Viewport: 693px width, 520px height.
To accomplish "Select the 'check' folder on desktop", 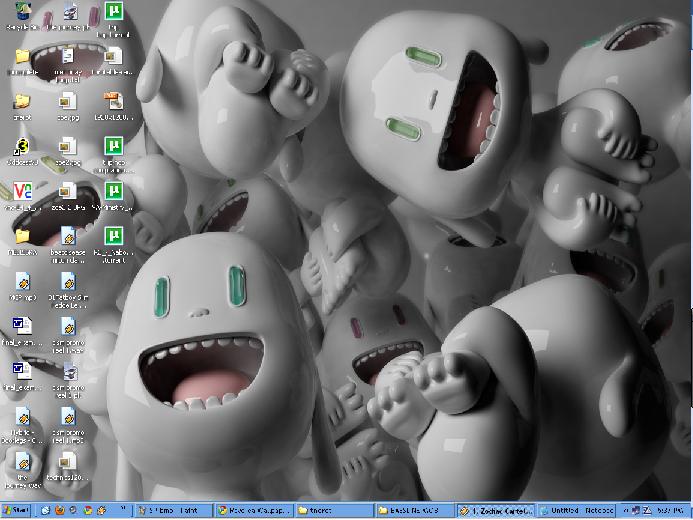I will tap(23, 106).
